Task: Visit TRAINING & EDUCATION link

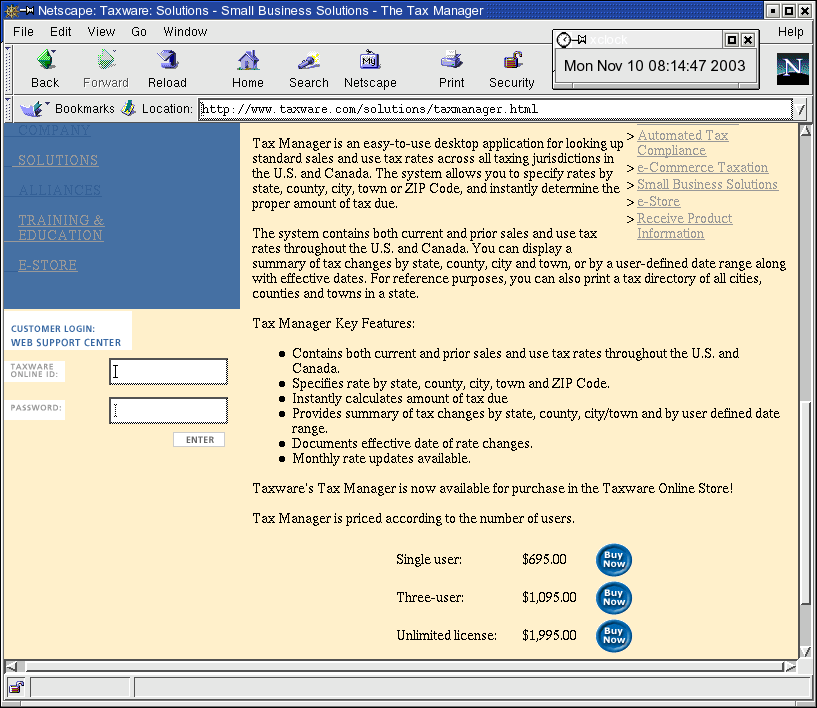Action: (x=61, y=228)
